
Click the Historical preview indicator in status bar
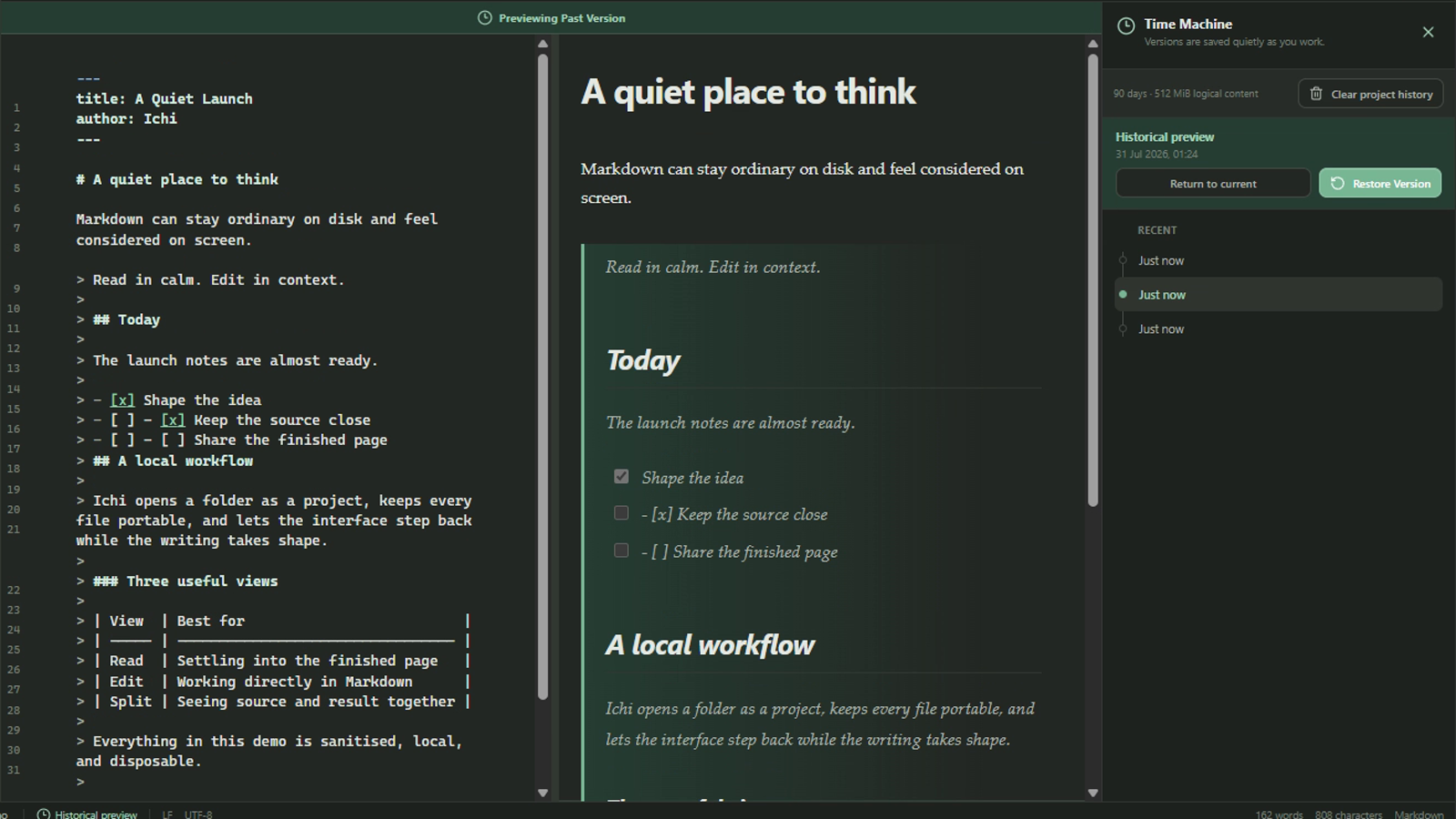tap(87, 814)
